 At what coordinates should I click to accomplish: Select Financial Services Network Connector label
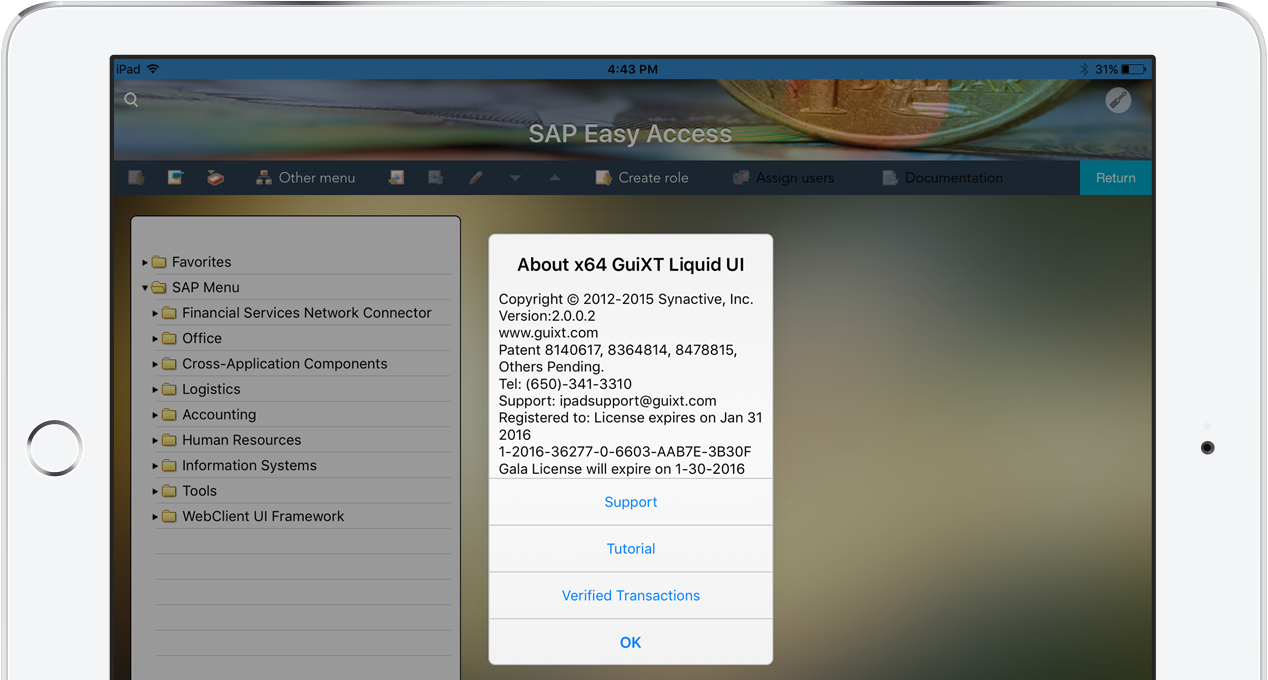tap(307, 313)
